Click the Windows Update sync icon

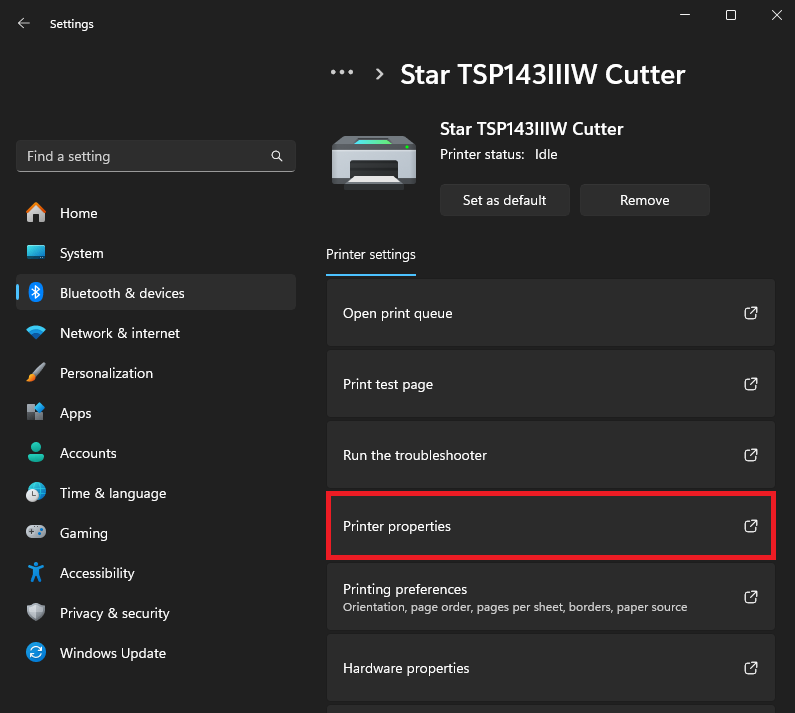36,652
